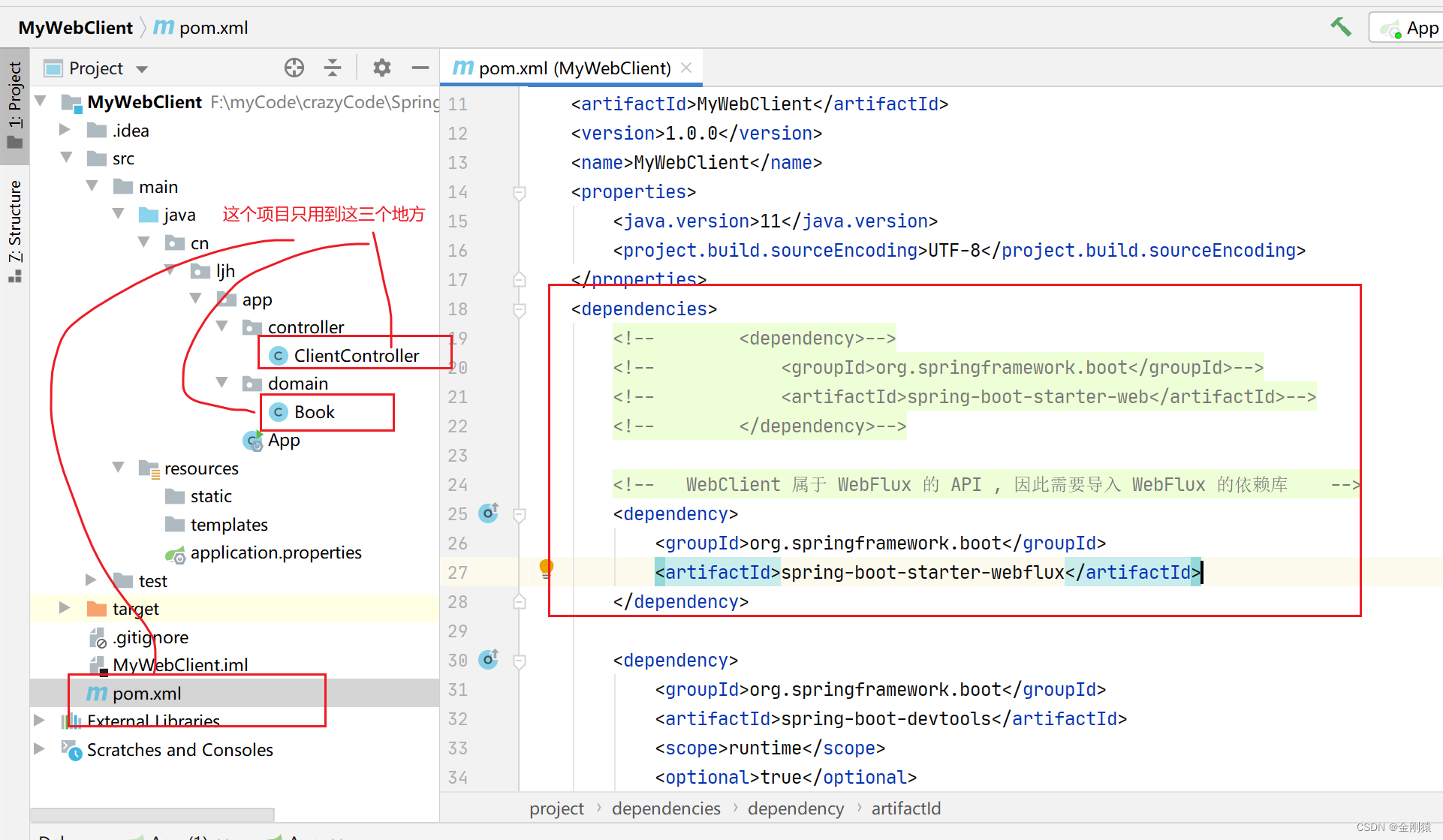Image resolution: width=1443 pixels, height=840 pixels.
Task: Toggle code fold marker at line 28
Action: [x=519, y=602]
